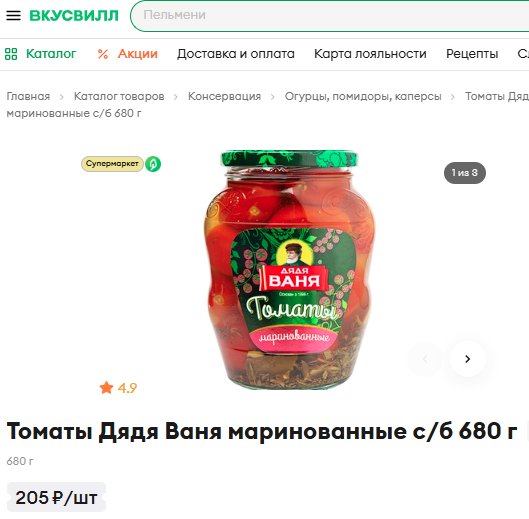Open Каталог товаров breadcrumb

(x=119, y=97)
